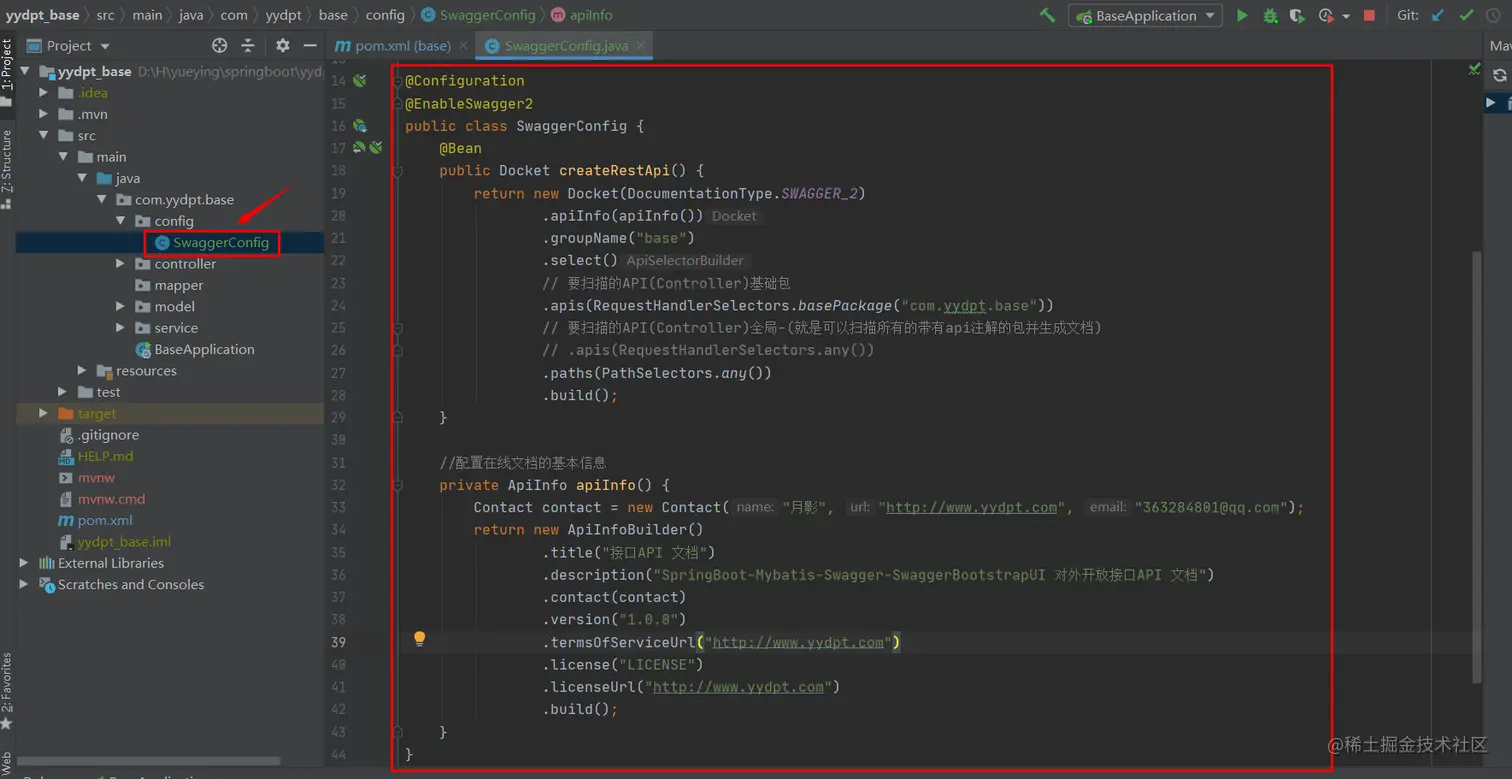Start debugging with the green bug icon
Viewport: 1512px width, 779px height.
[1270, 15]
